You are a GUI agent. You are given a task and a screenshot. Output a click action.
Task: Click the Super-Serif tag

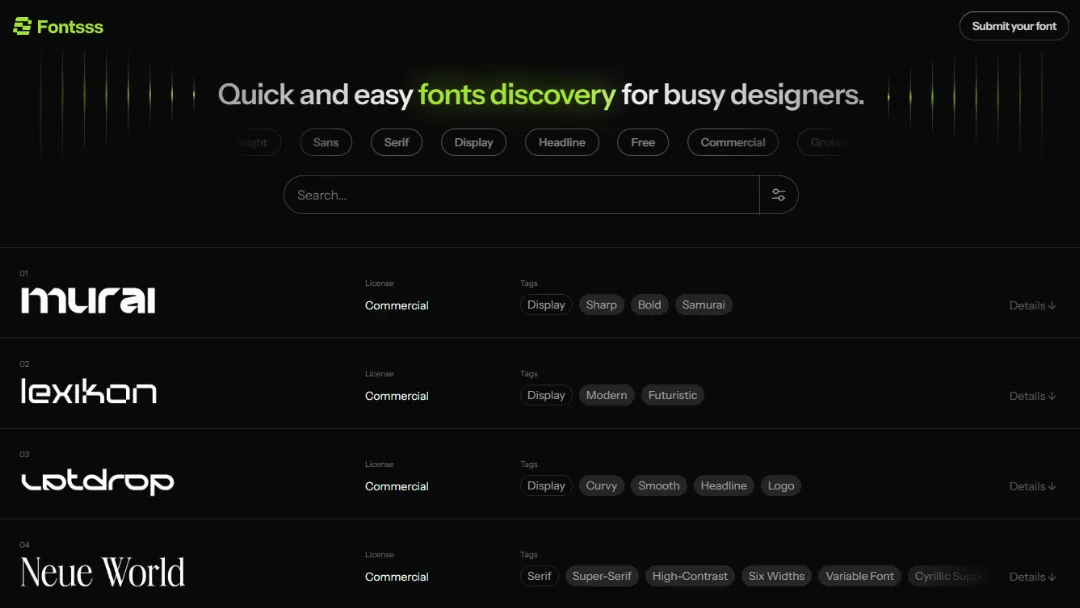click(x=601, y=576)
